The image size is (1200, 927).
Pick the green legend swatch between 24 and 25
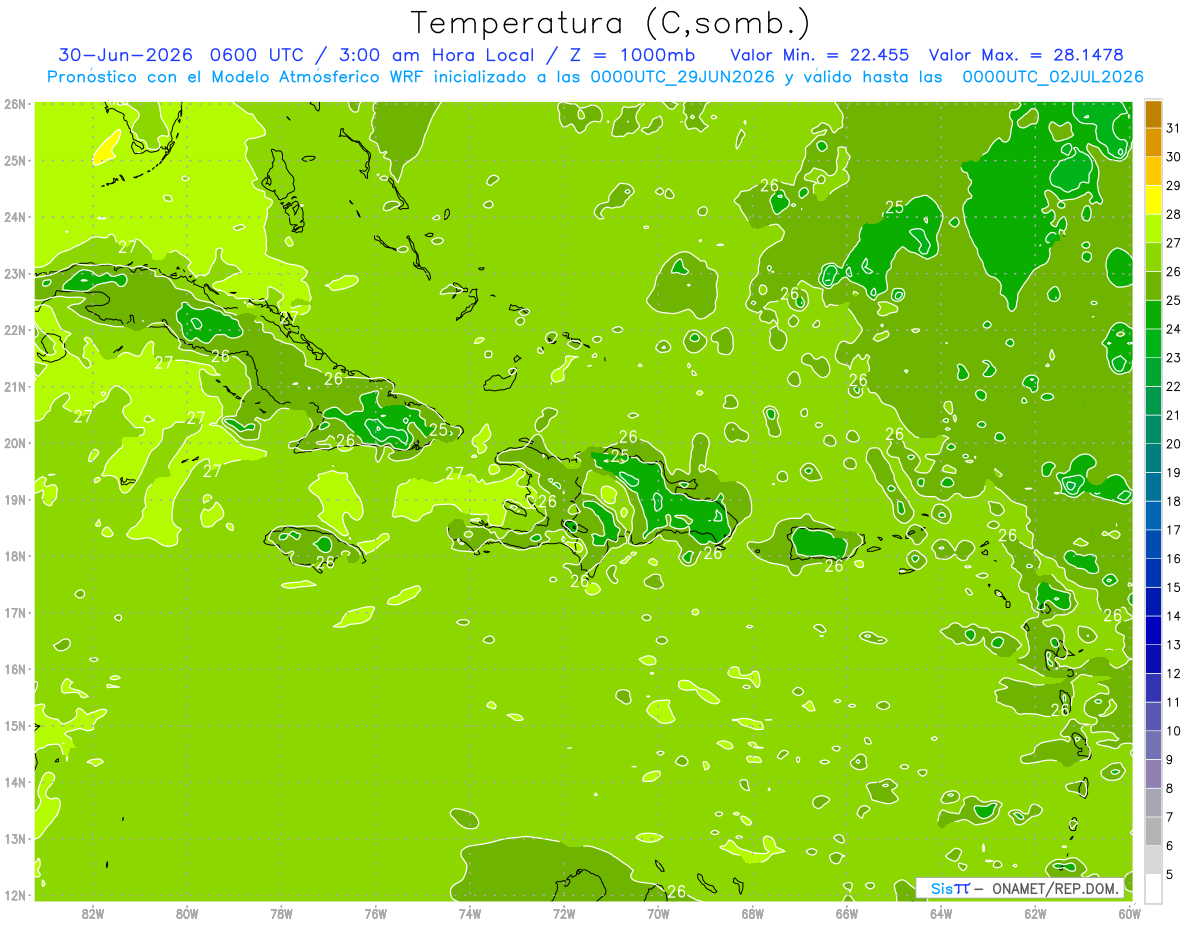click(1153, 315)
